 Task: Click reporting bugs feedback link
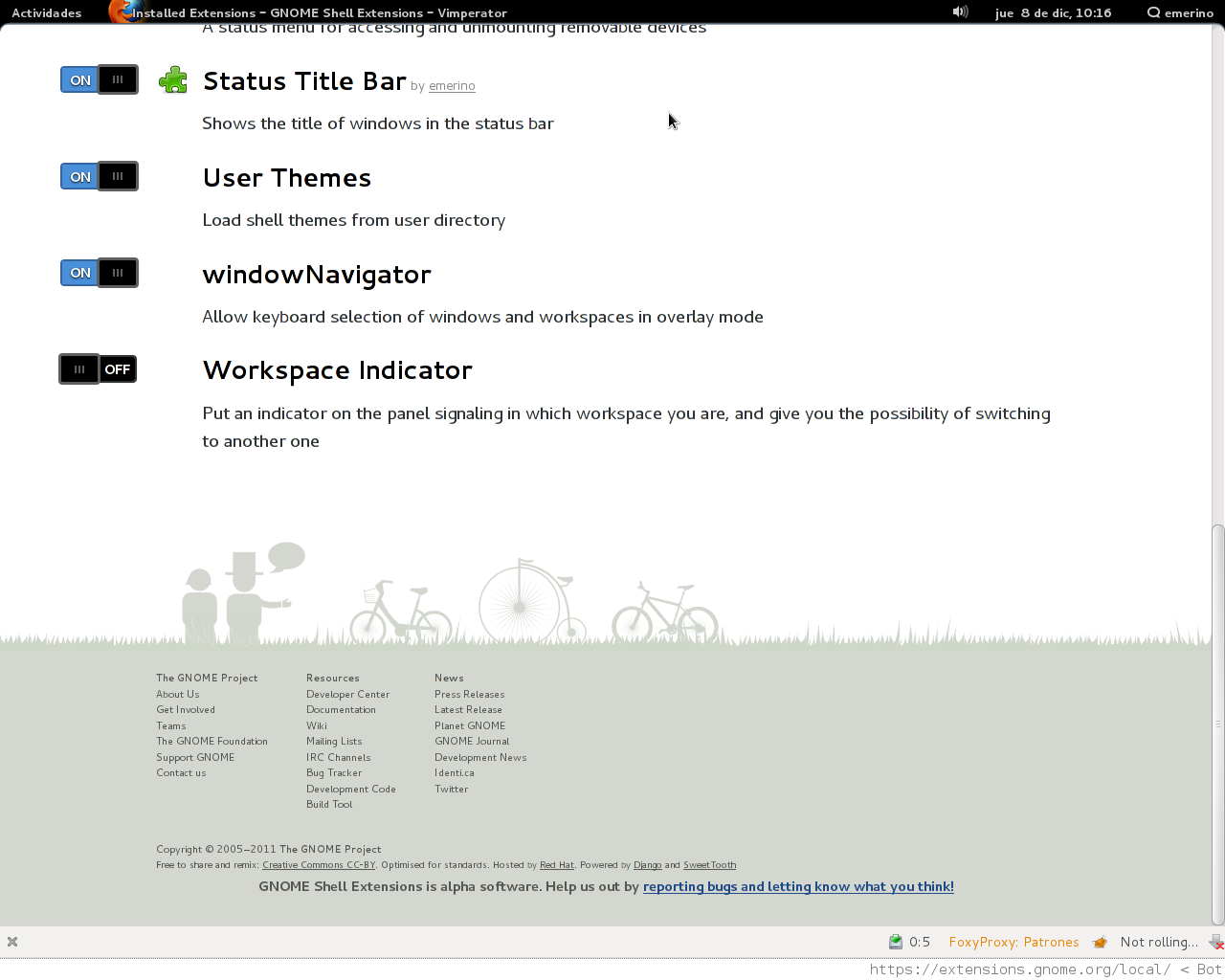click(x=798, y=886)
